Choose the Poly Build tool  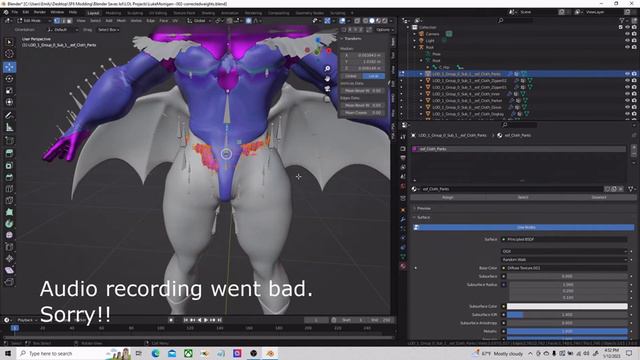9,212
